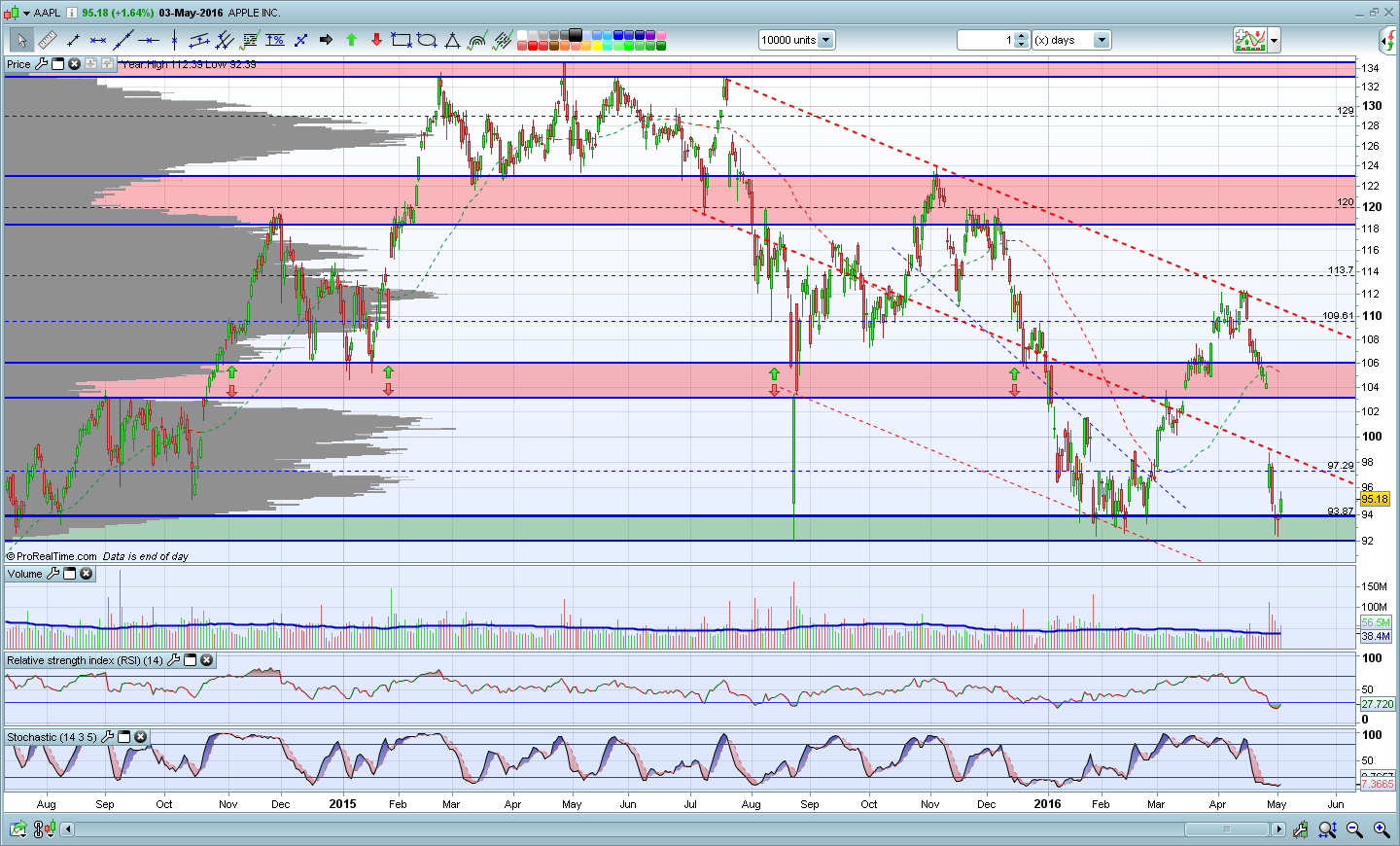Click the zoom in magnifier

point(1382,829)
